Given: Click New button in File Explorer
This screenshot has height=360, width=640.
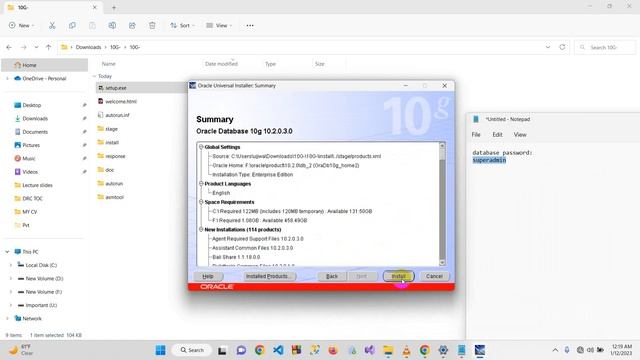Looking at the screenshot, I should (x=21, y=25).
